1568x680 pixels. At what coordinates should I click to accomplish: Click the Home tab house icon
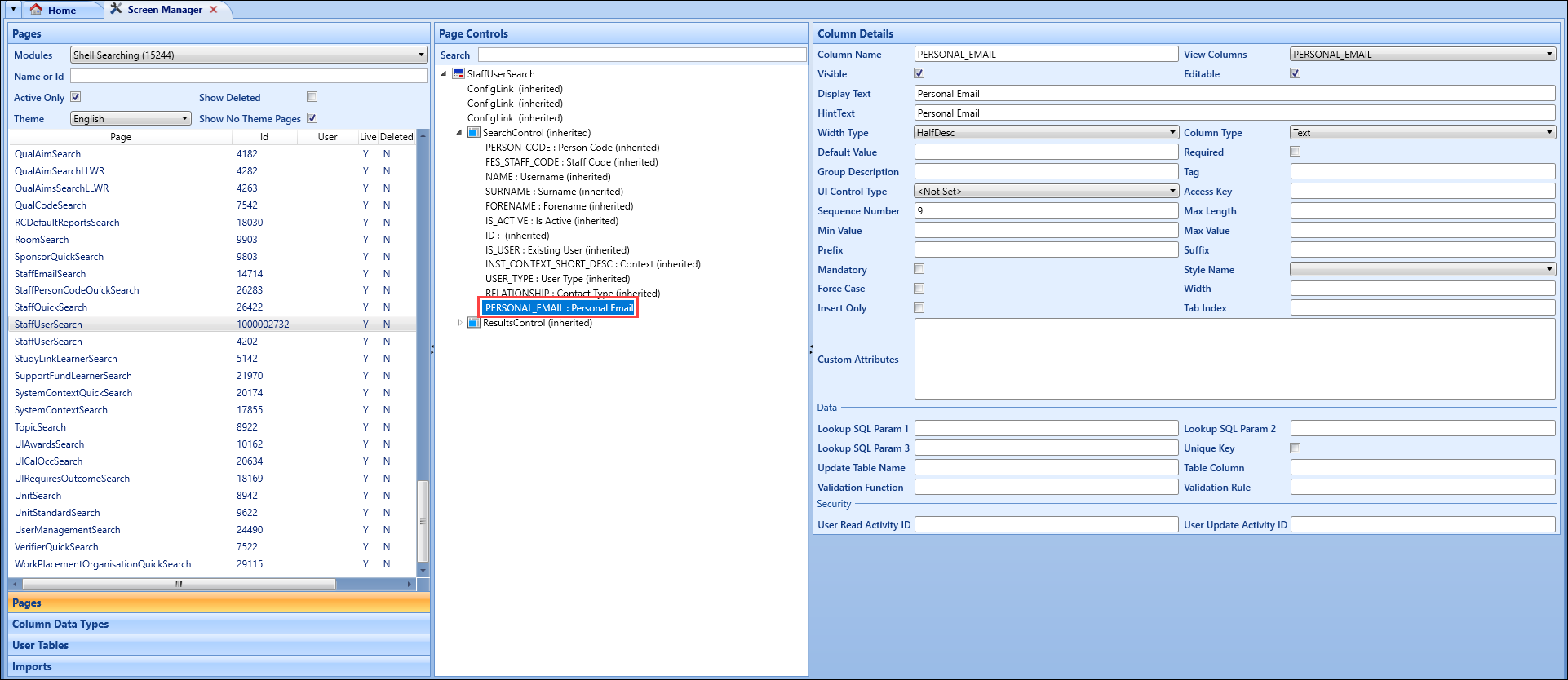coord(36,9)
